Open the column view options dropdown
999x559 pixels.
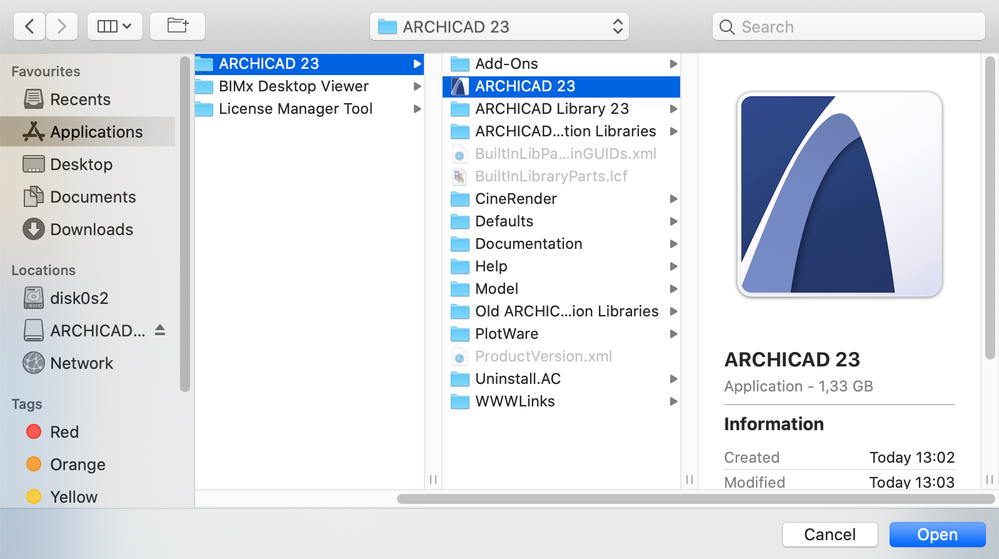pyautogui.click(x=115, y=27)
